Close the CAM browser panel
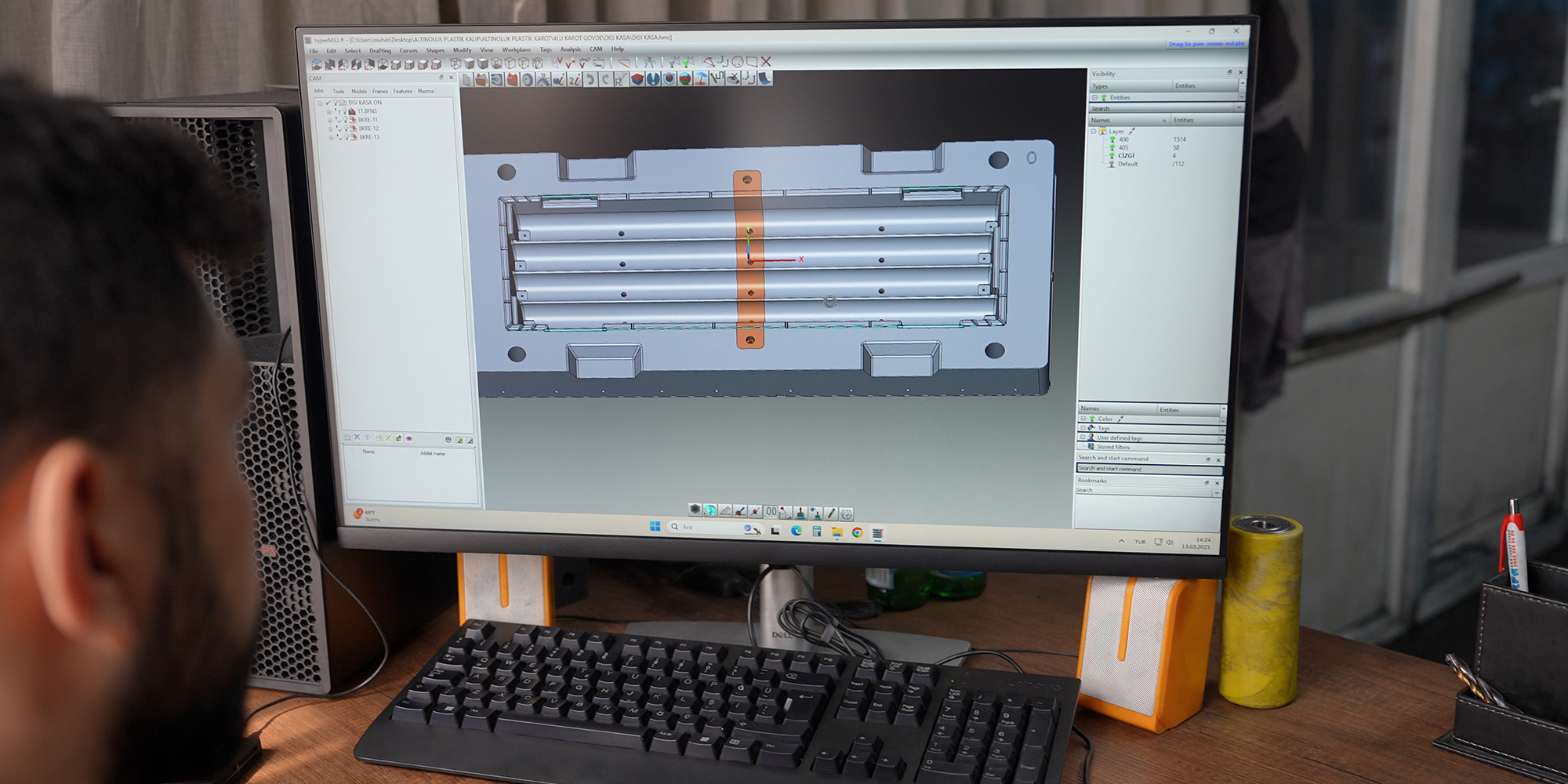The width and height of the screenshot is (1568, 784). 452,78
